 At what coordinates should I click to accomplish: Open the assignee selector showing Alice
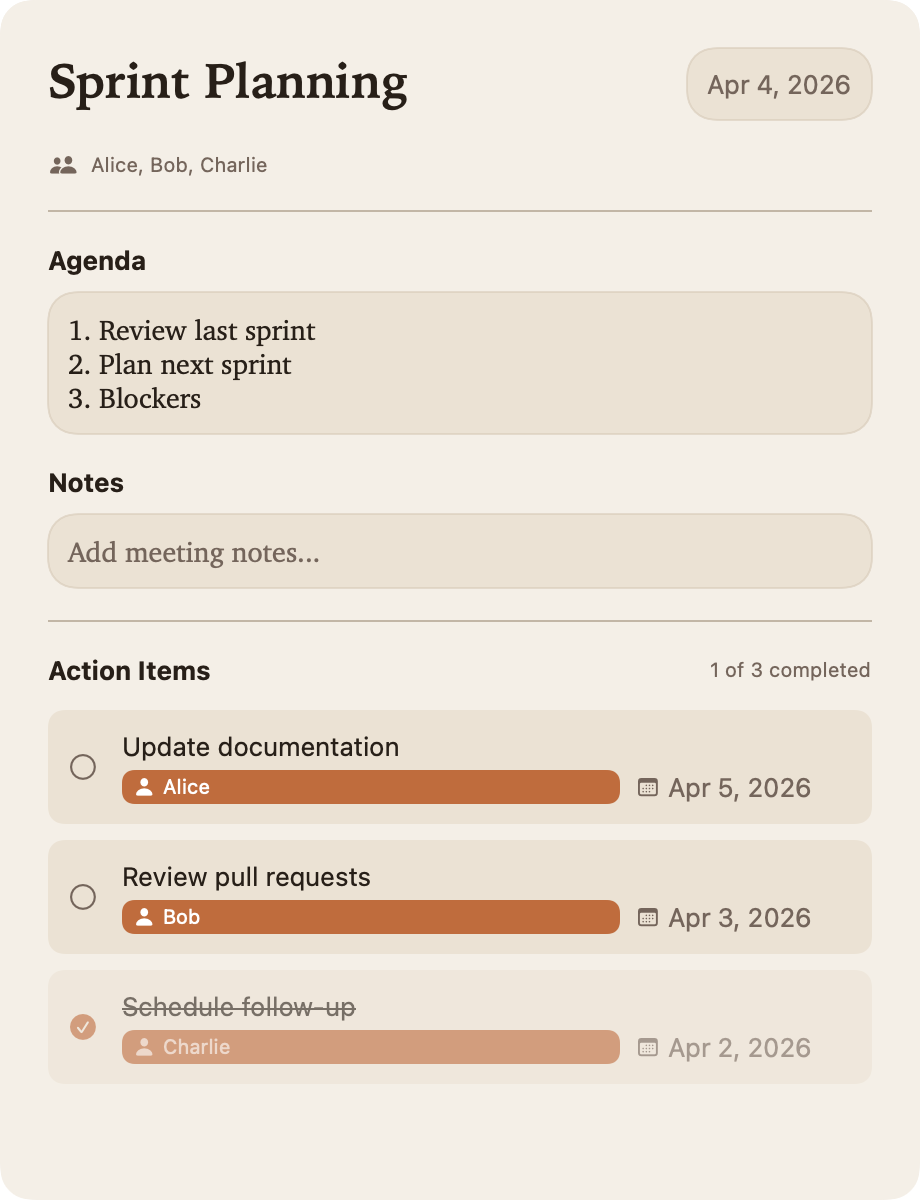371,787
